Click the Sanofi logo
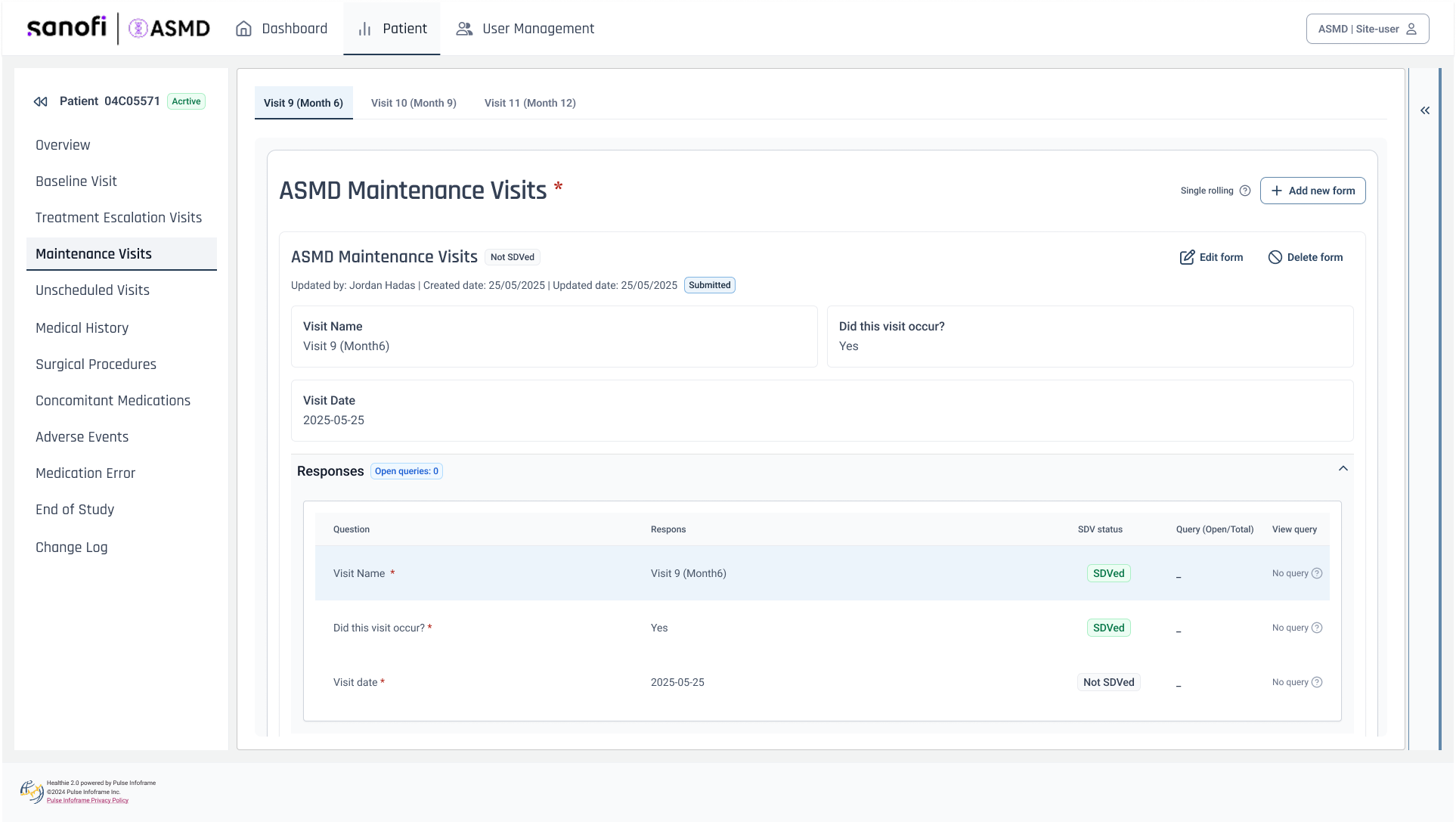Image resolution: width=1456 pixels, height=822 pixels. point(67,28)
